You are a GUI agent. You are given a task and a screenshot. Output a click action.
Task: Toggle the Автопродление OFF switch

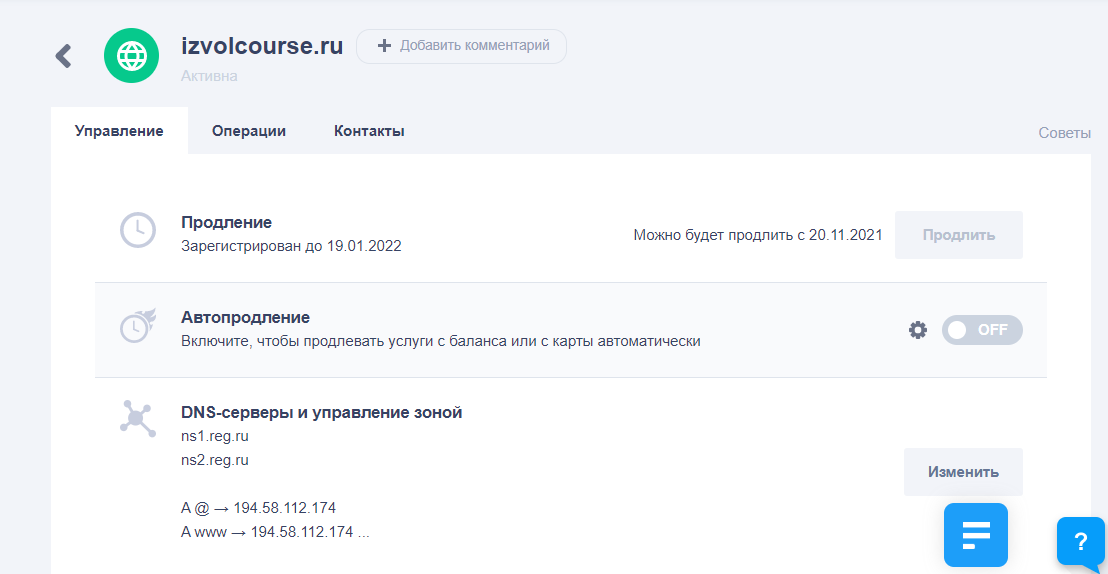click(982, 330)
